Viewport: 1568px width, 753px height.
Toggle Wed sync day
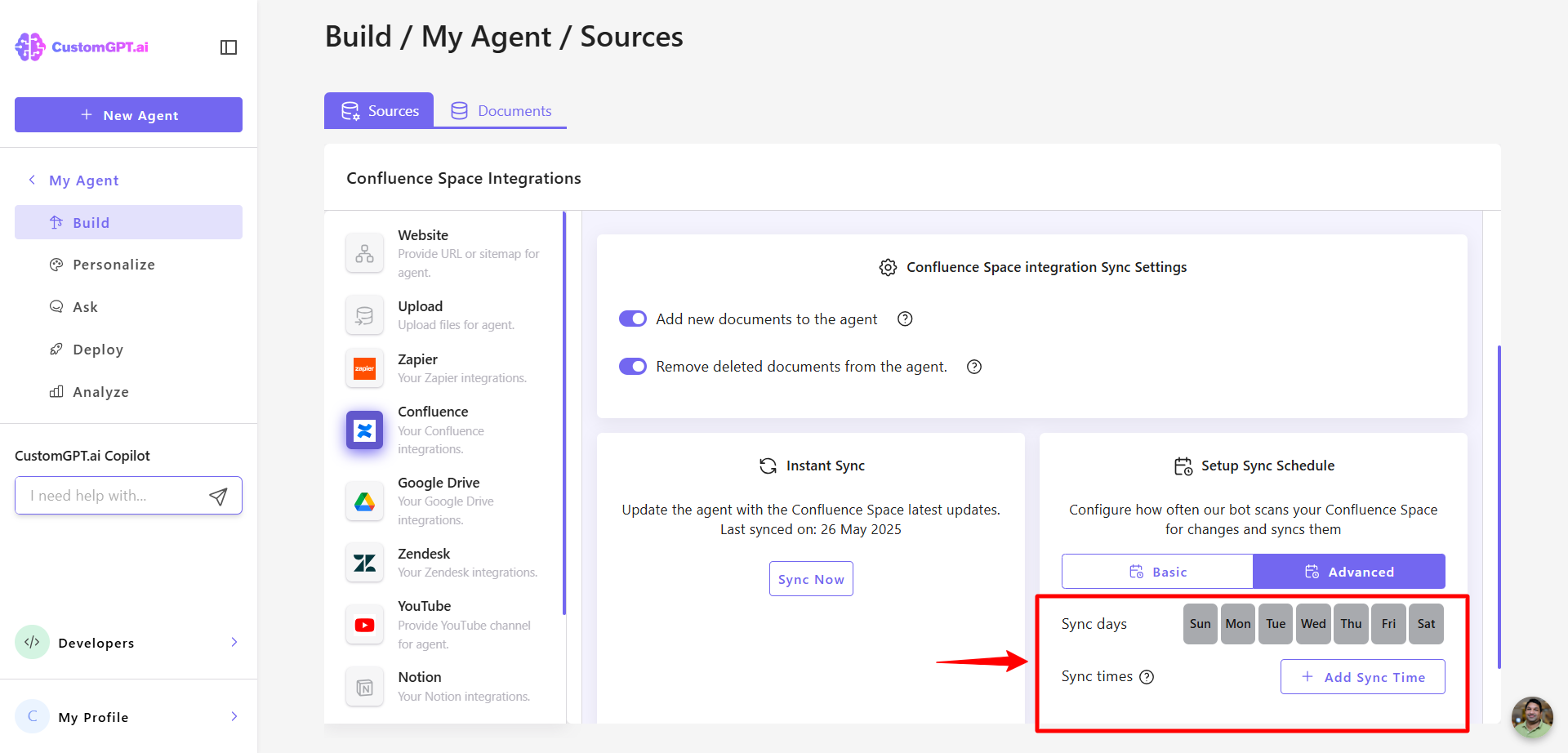pos(1313,624)
